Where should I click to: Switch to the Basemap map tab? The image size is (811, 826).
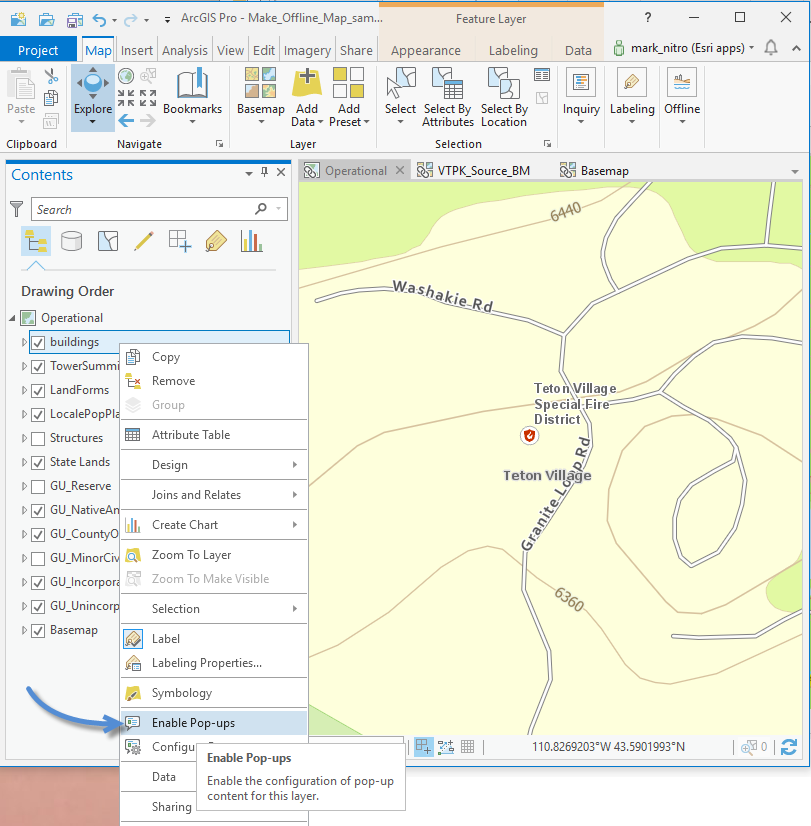click(x=595, y=171)
